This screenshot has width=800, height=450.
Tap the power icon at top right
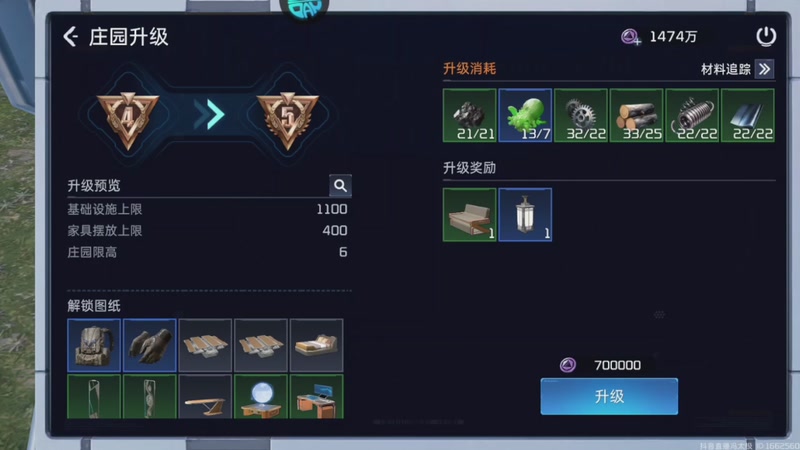click(766, 37)
